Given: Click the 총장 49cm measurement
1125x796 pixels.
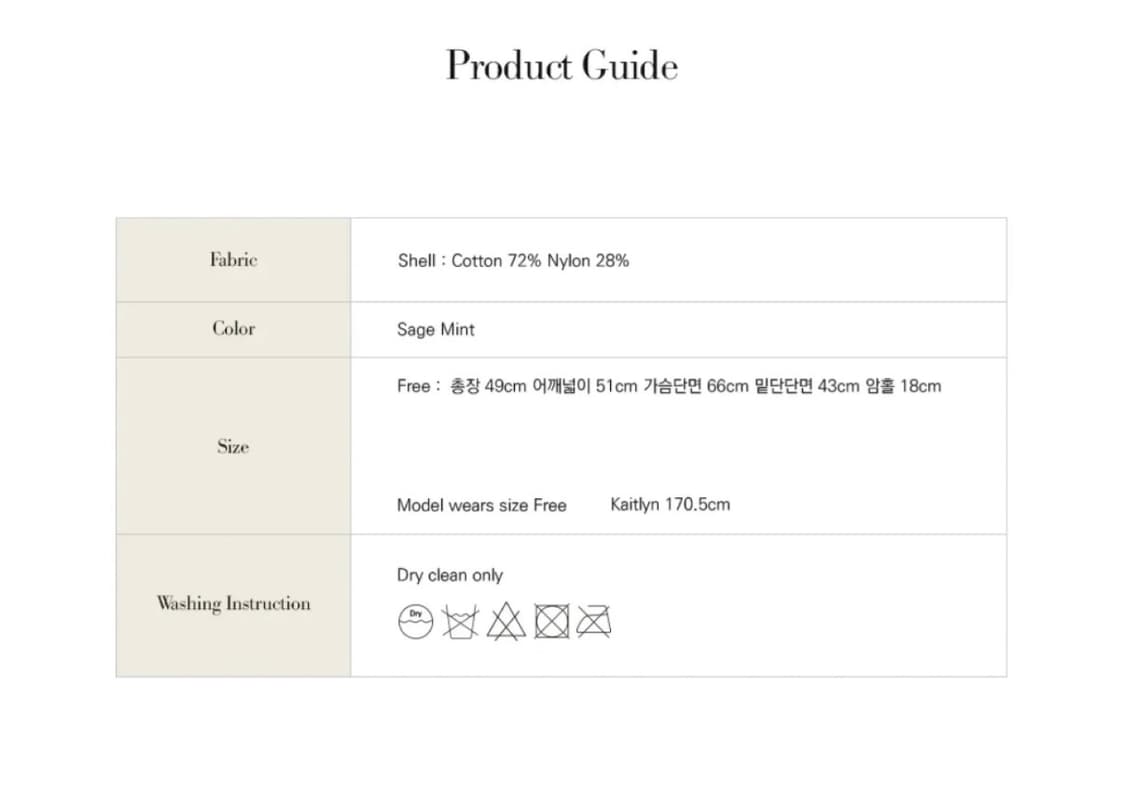Looking at the screenshot, I should pyautogui.click(x=488, y=386).
